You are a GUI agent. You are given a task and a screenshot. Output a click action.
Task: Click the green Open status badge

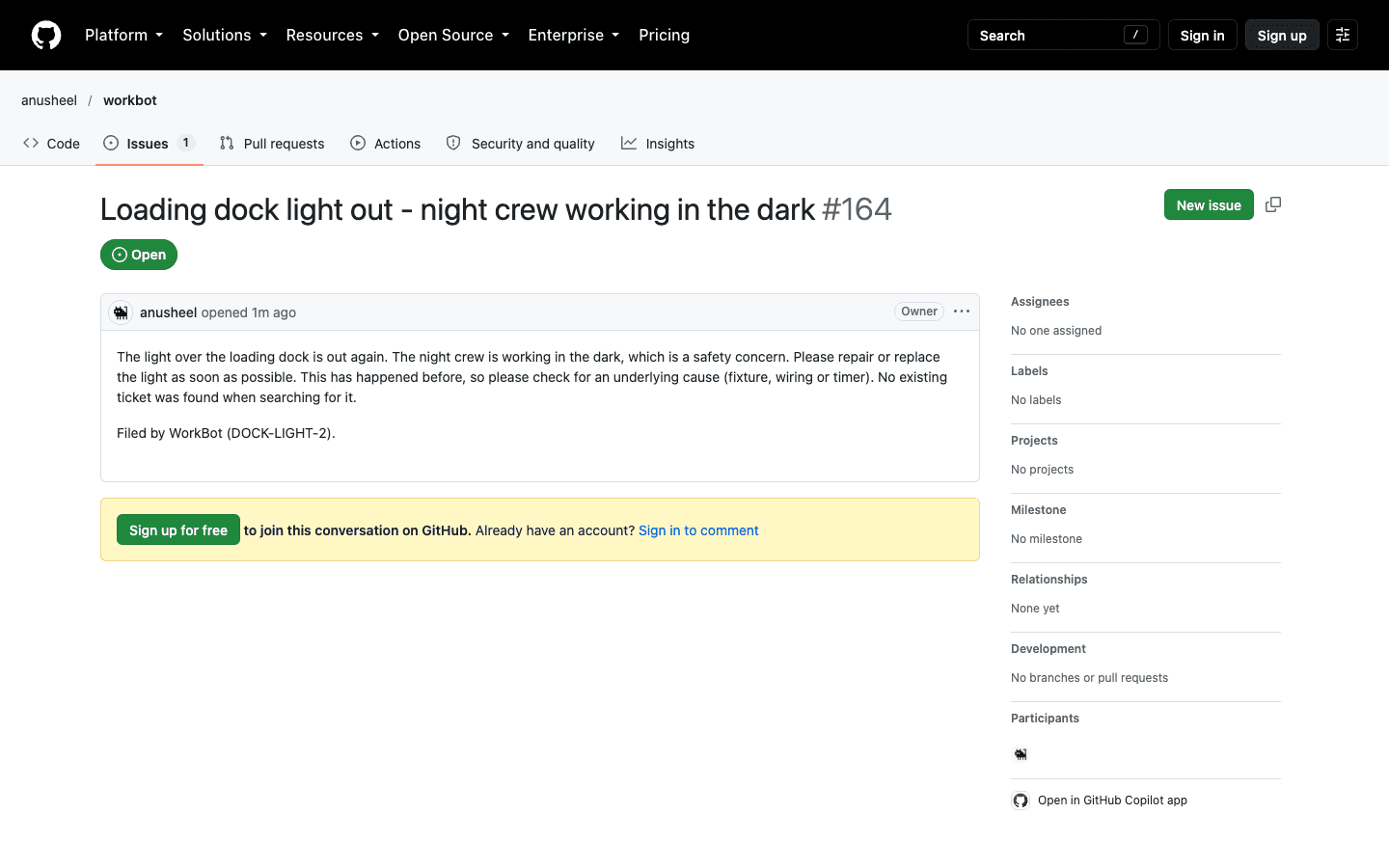pos(139,255)
